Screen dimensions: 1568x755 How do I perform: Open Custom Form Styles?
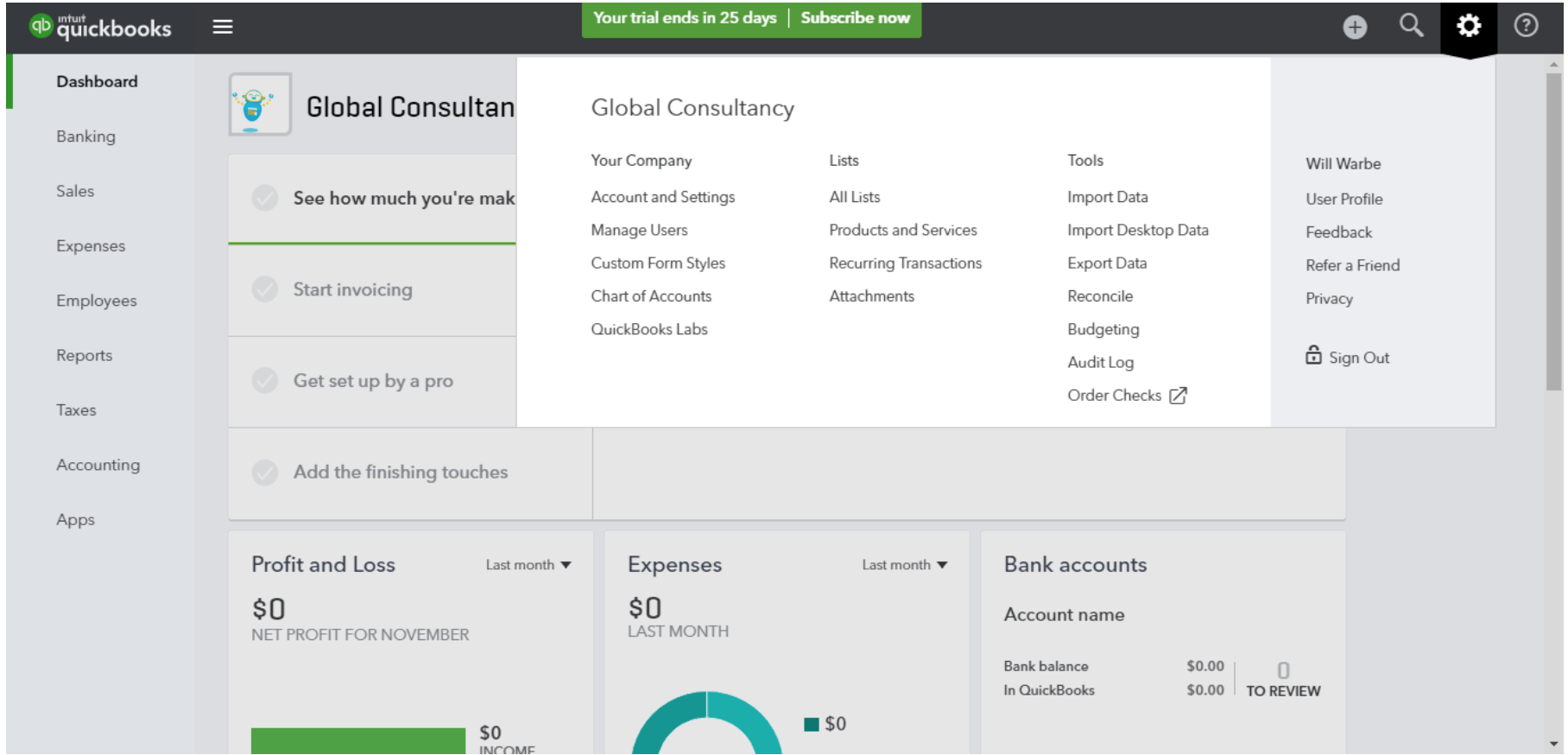(x=658, y=263)
